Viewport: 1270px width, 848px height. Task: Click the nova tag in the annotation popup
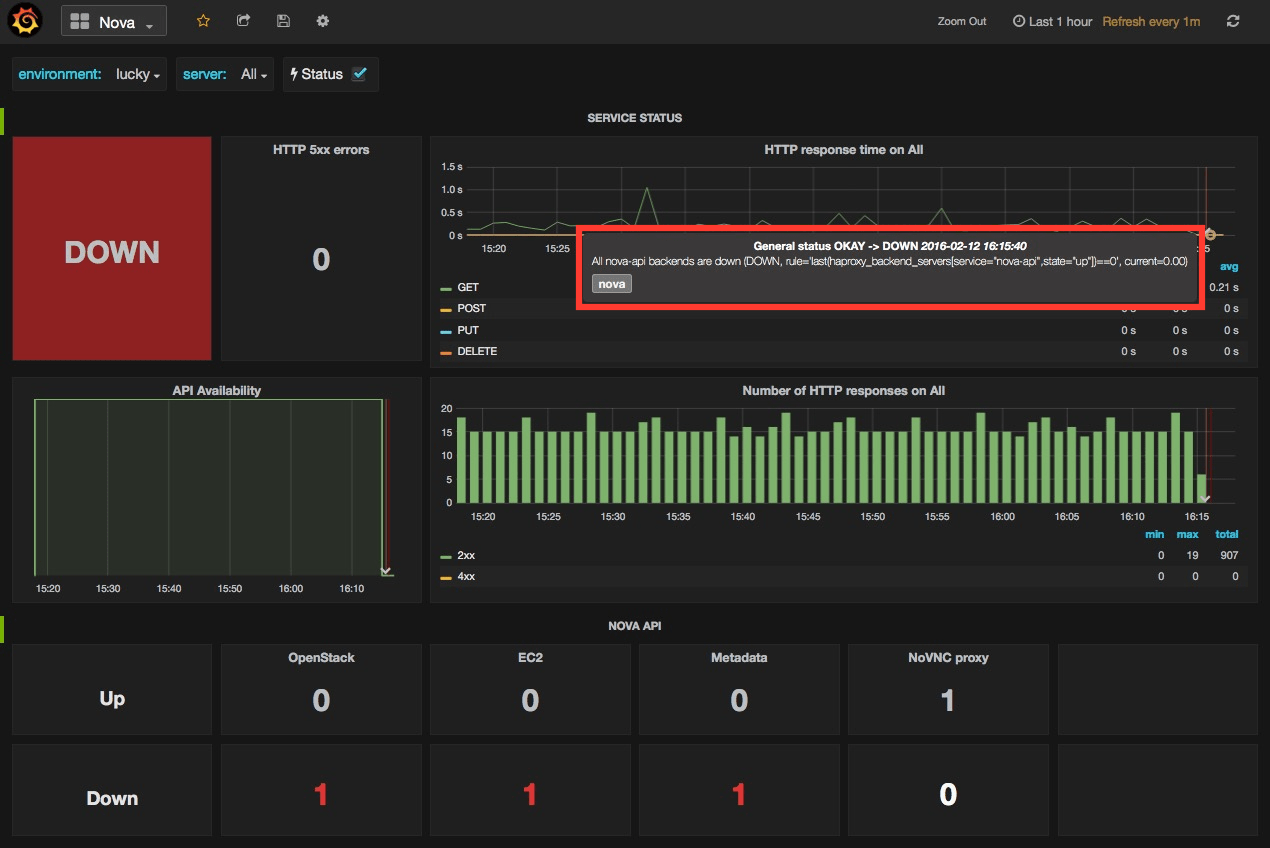pos(611,283)
